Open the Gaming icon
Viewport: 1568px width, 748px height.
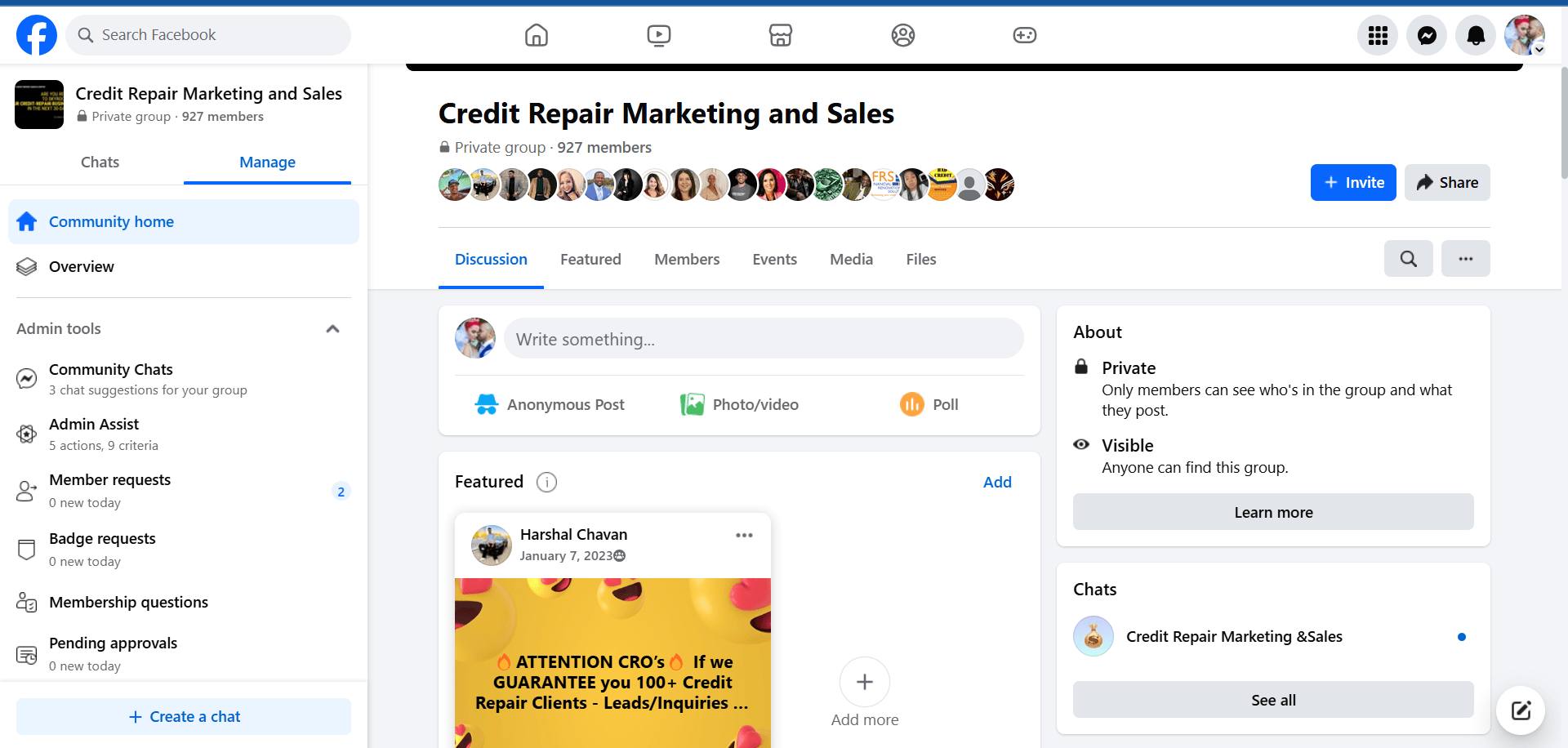point(1025,35)
